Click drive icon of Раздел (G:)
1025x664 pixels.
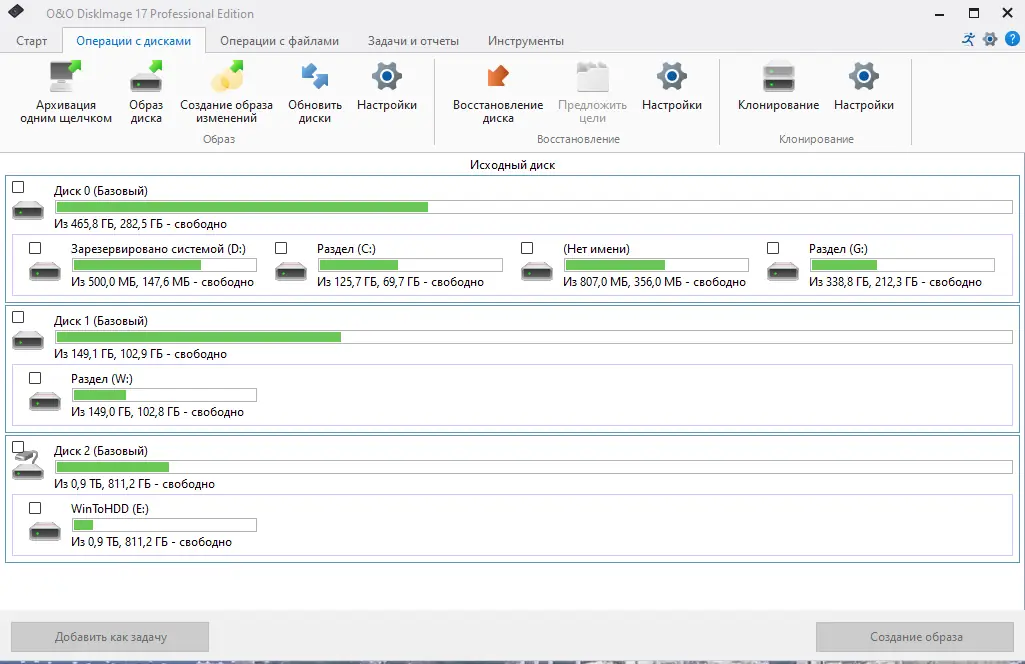click(782, 271)
